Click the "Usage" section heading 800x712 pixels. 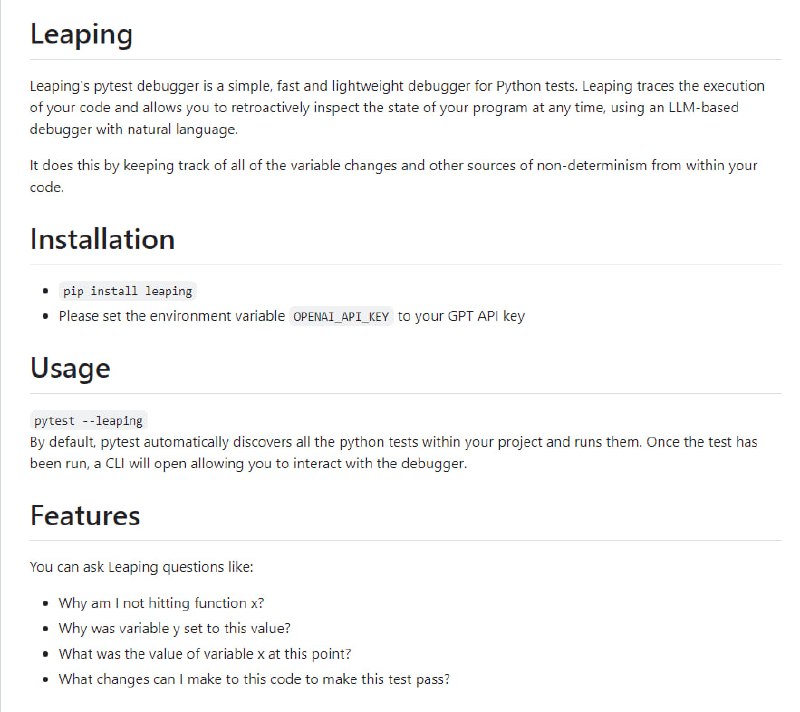pos(70,369)
